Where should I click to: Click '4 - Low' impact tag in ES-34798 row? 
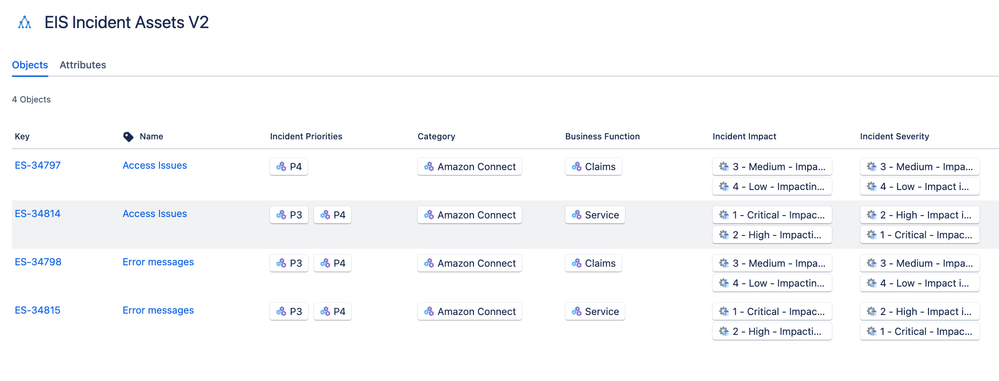coord(772,284)
